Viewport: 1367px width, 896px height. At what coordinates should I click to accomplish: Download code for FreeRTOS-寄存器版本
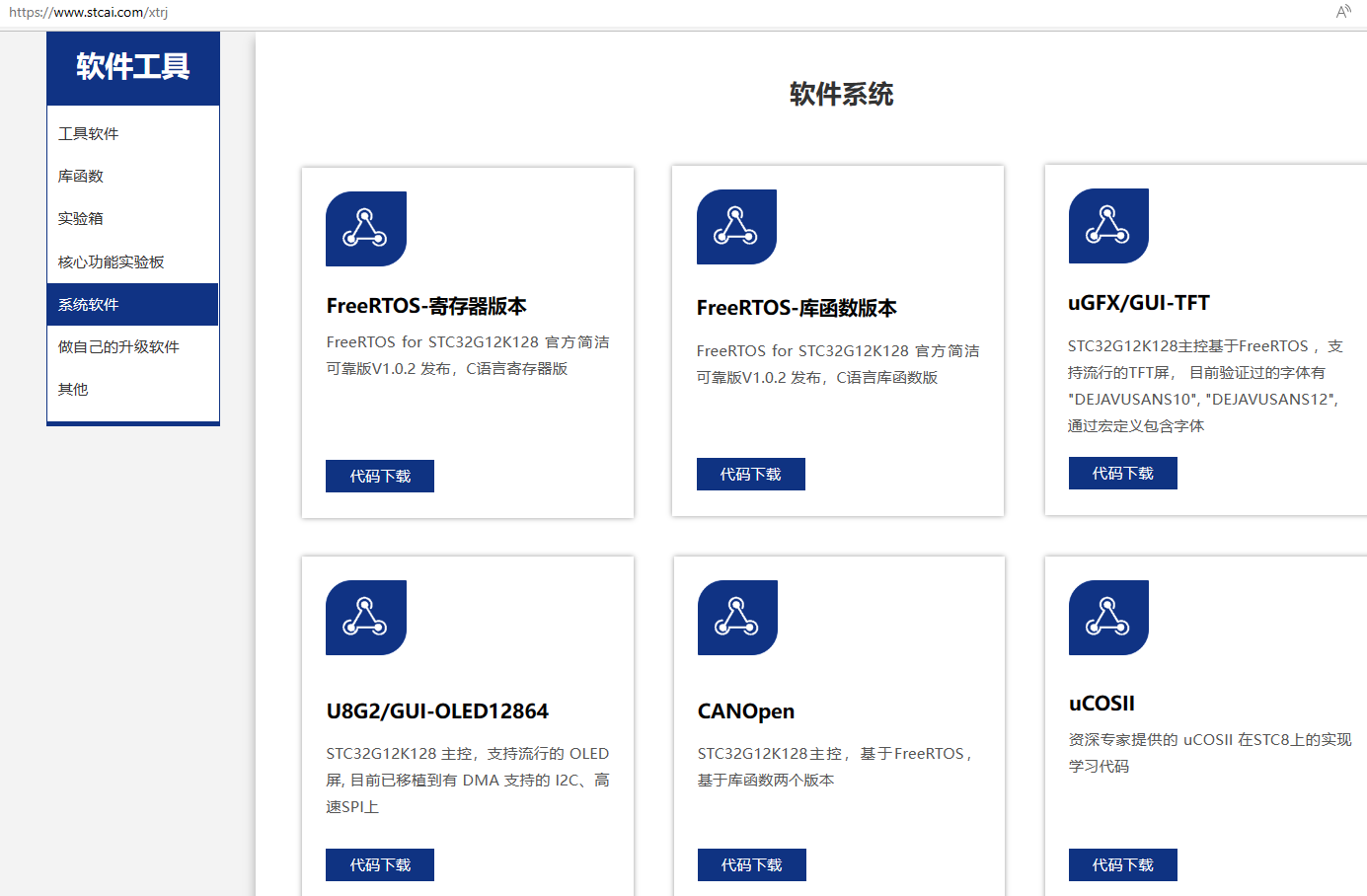click(x=380, y=476)
